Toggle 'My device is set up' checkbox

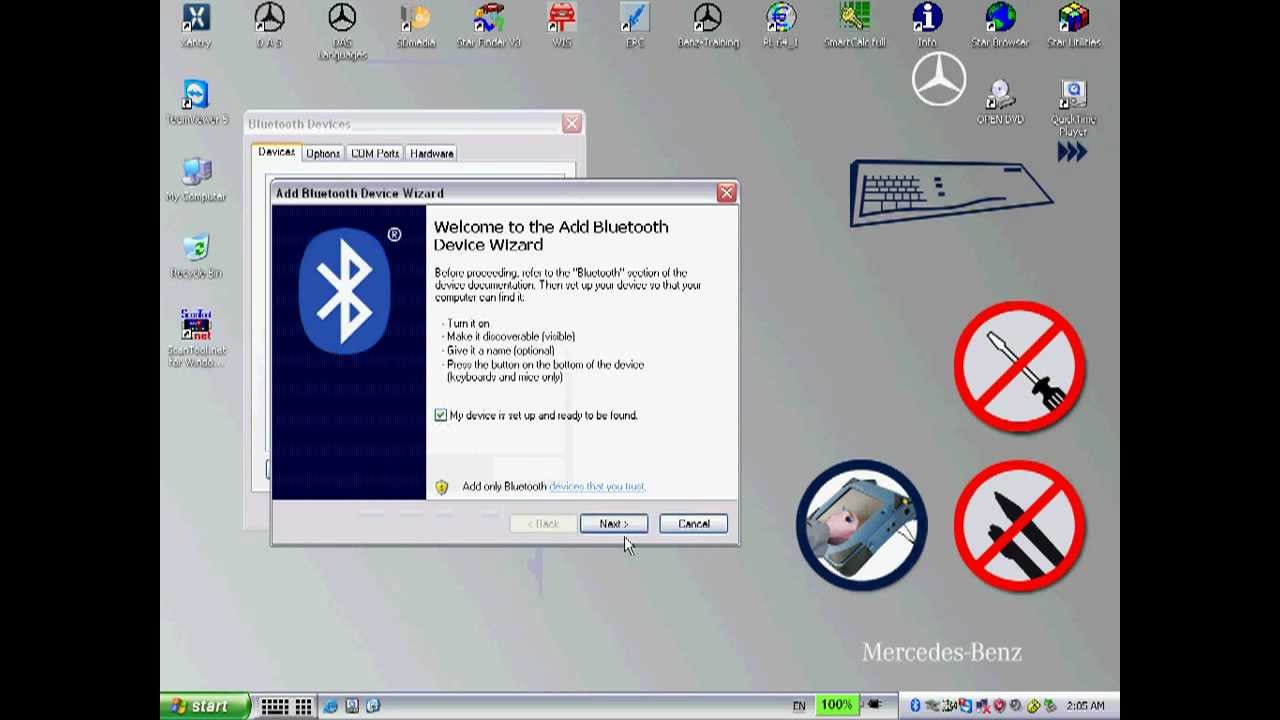[441, 415]
